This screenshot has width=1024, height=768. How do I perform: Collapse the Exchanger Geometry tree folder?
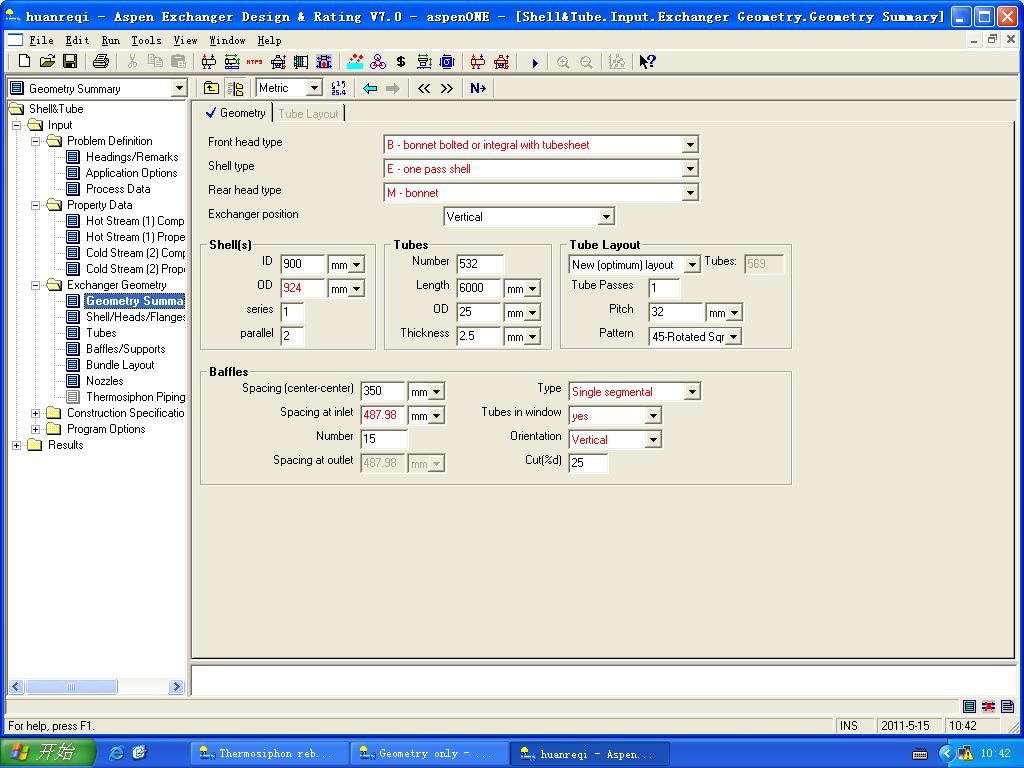coord(36,285)
